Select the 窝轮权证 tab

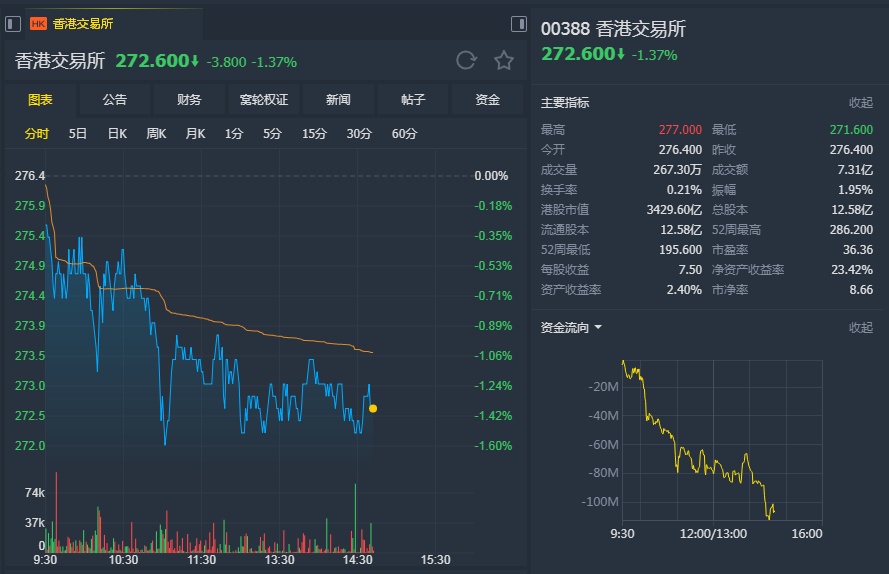[264, 99]
